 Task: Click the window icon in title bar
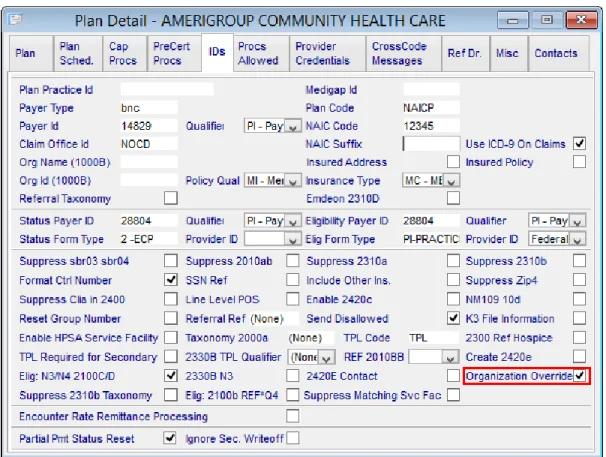click(x=16, y=19)
